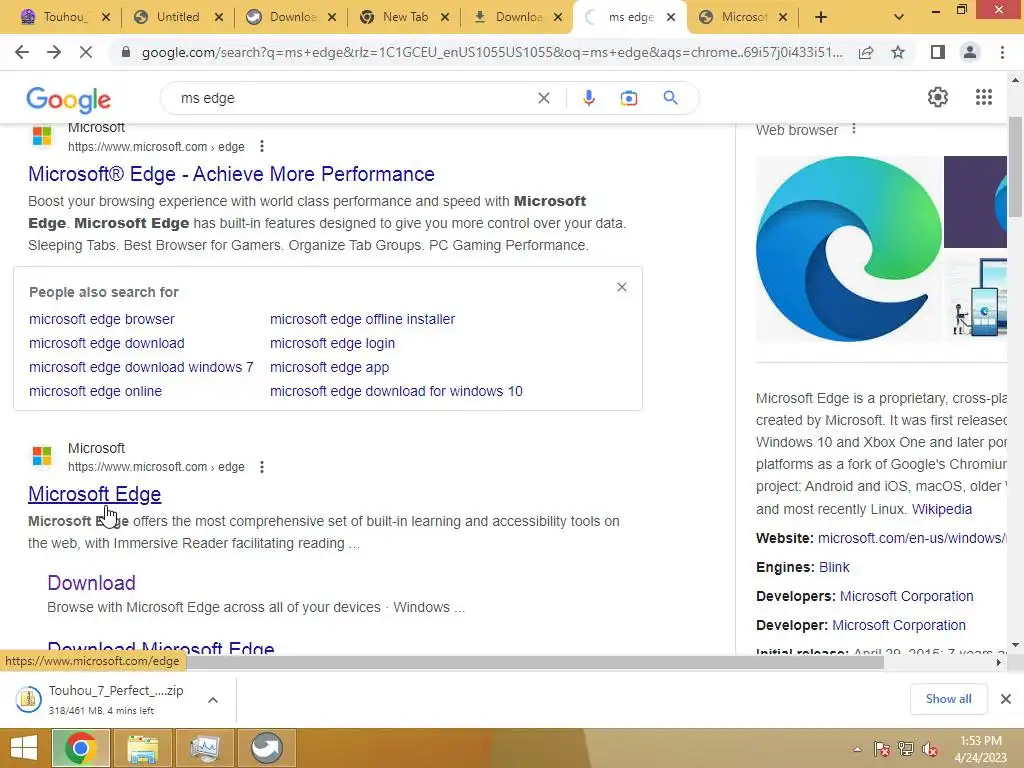This screenshot has height=768, width=1024.
Task: Open File Explorer from the taskbar
Action: click(x=142, y=748)
